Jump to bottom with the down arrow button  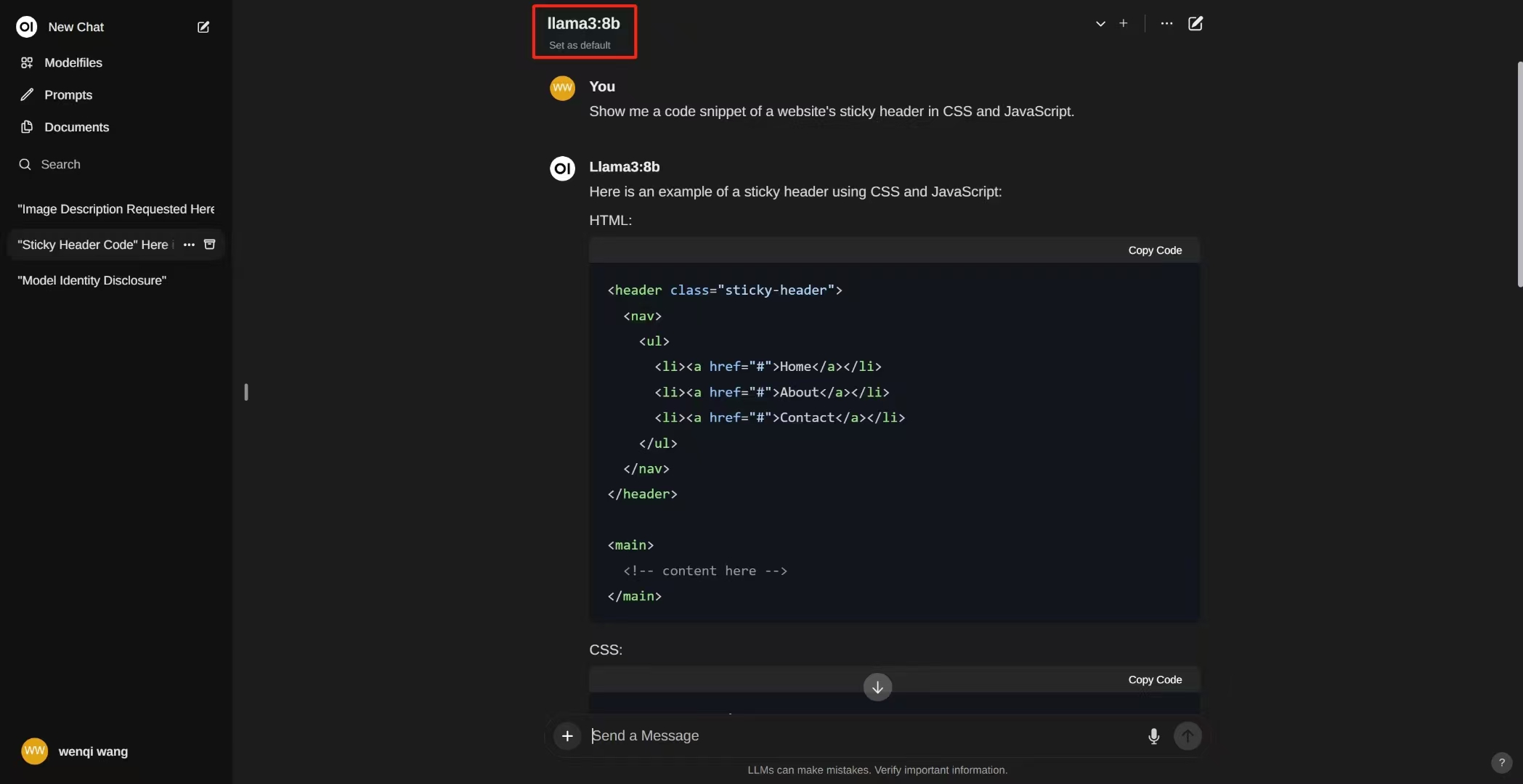pos(877,687)
